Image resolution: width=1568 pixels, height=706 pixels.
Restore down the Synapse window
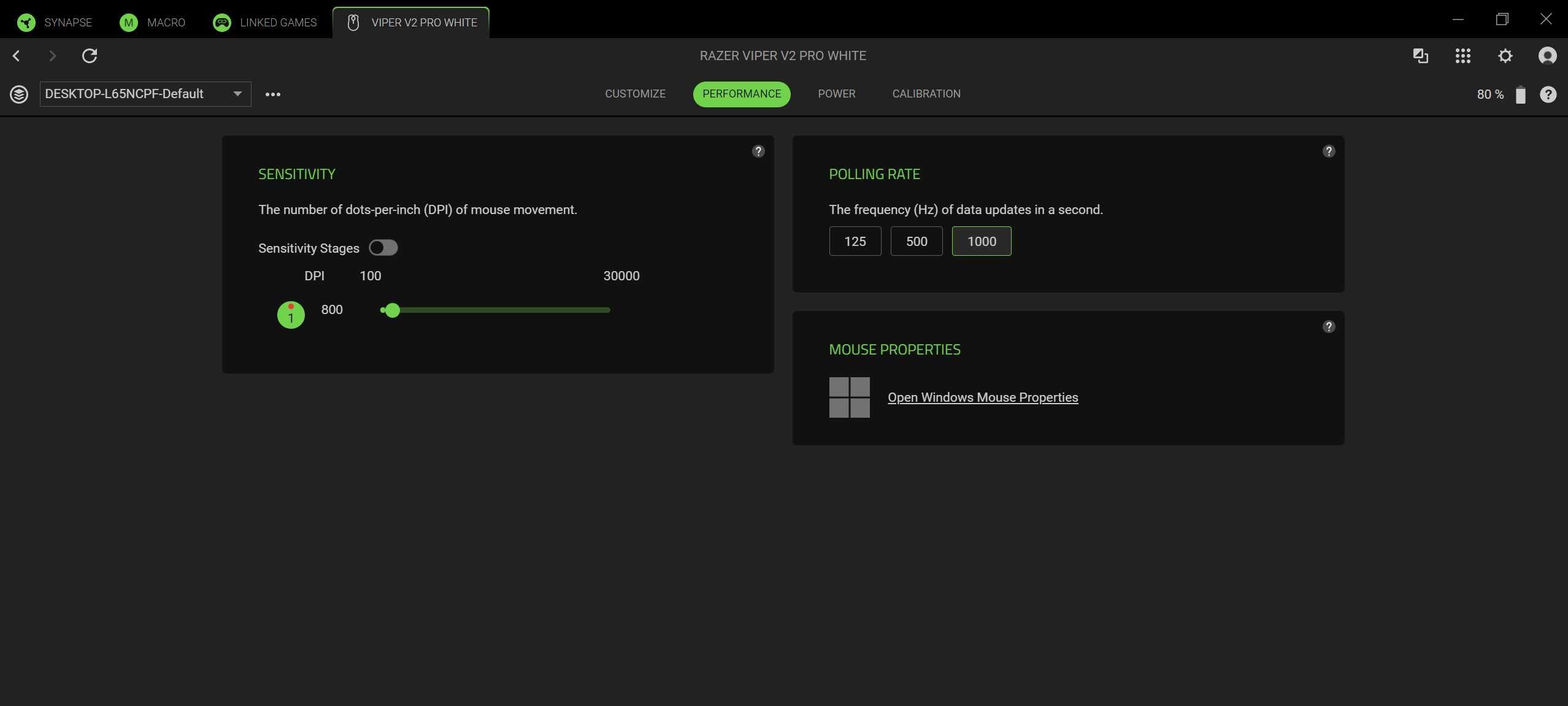point(1502,20)
